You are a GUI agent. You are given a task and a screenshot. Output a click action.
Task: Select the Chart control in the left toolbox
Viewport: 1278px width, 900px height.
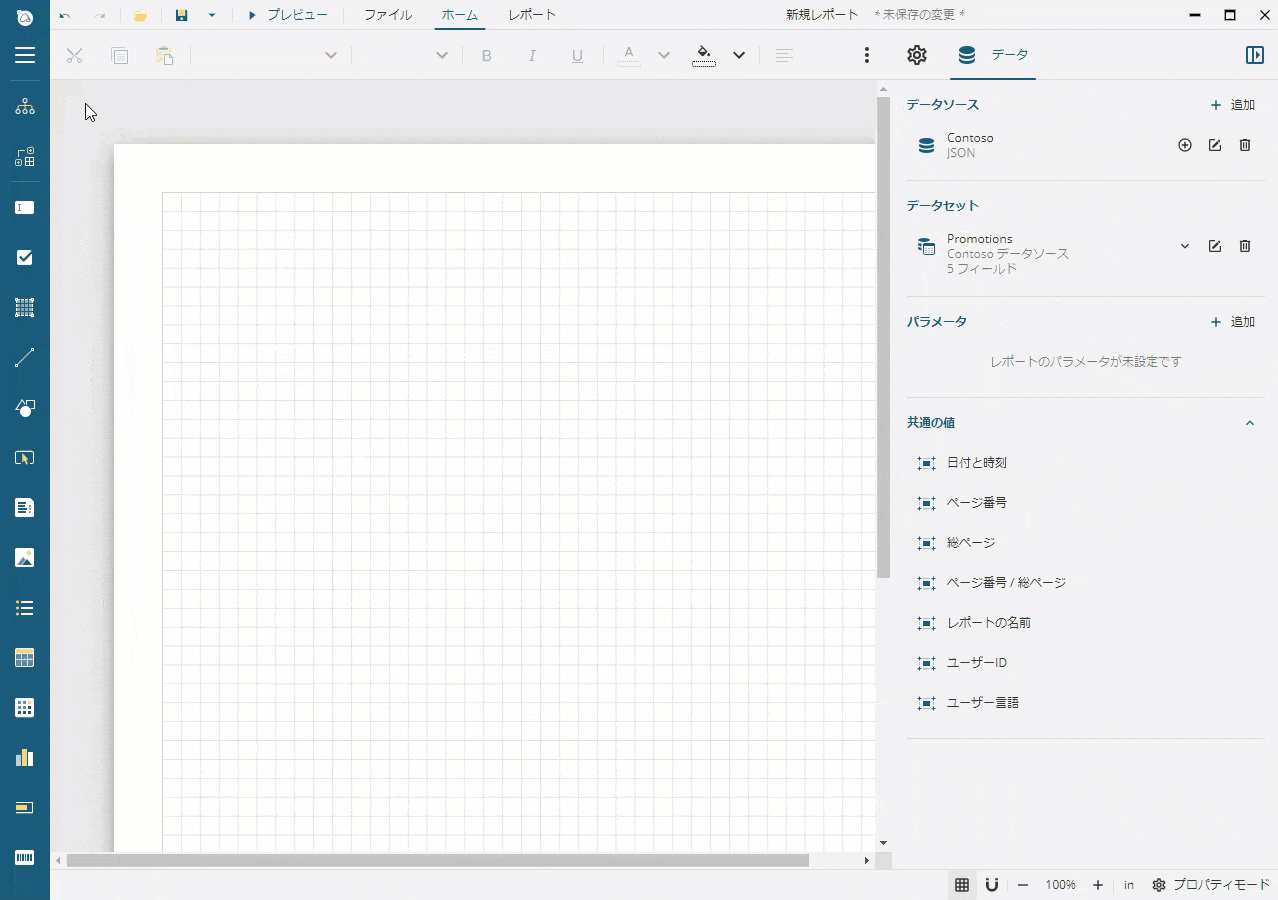click(x=25, y=758)
